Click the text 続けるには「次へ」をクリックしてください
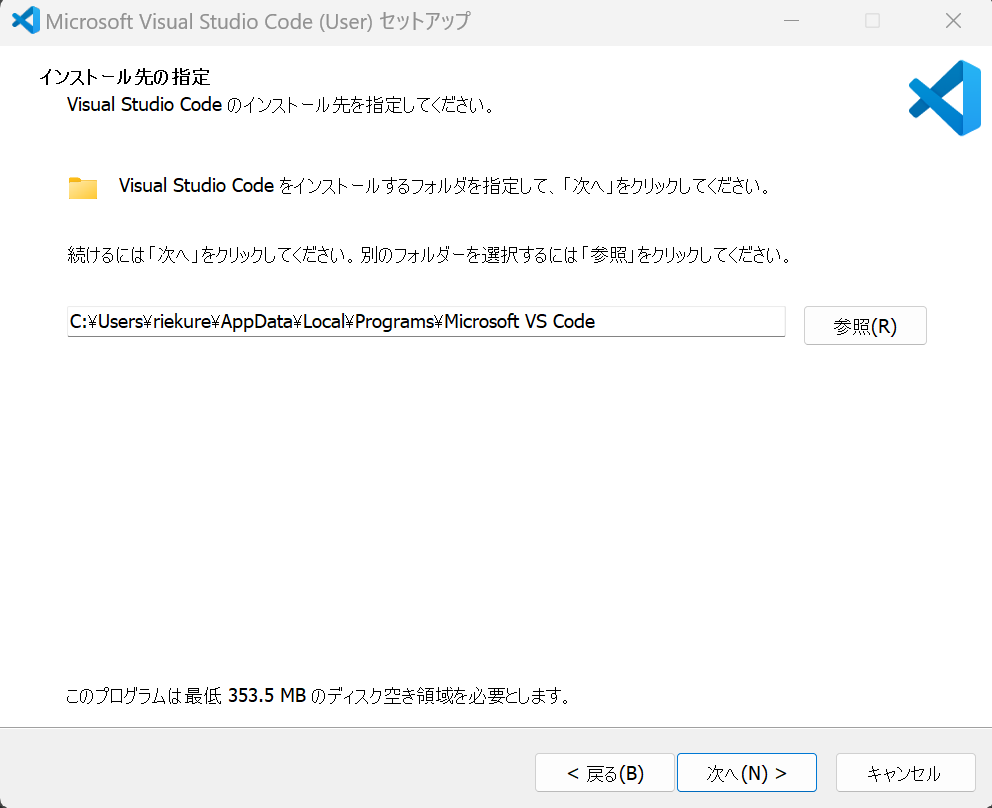Screen dimensions: 992x808 coord(211,255)
